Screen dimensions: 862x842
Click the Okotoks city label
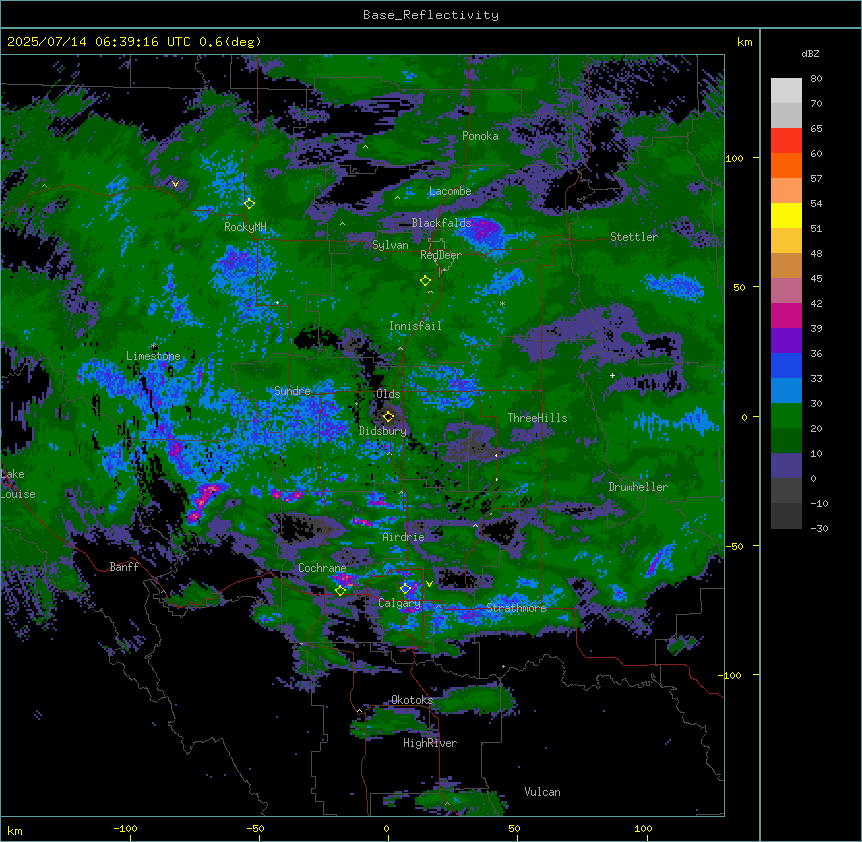click(x=412, y=700)
